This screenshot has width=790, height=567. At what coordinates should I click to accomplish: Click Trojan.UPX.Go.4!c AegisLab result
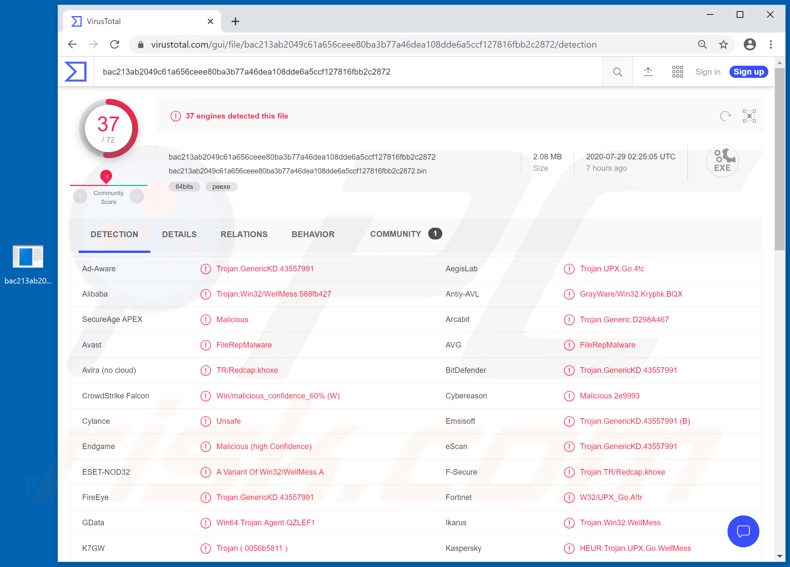pyautogui.click(x=612, y=269)
